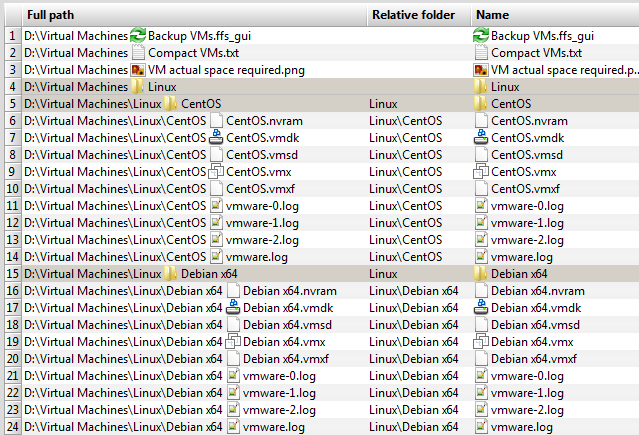Image resolution: width=639 pixels, height=435 pixels.
Task: Select row number 5 header
Action: tap(13, 104)
